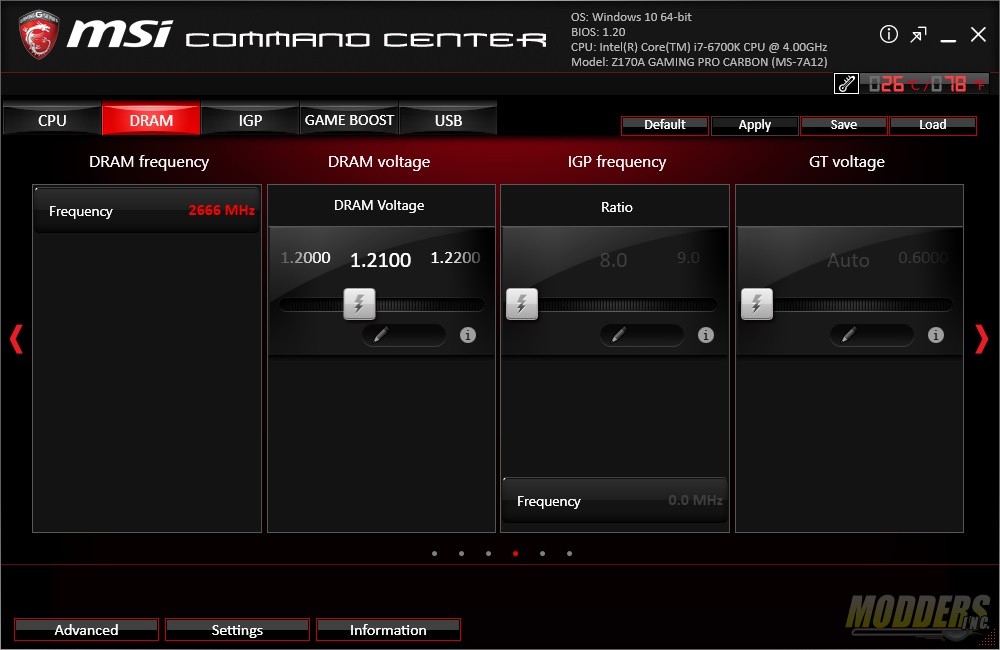Select the third page indicator dot
This screenshot has width=1000, height=650.
point(488,554)
